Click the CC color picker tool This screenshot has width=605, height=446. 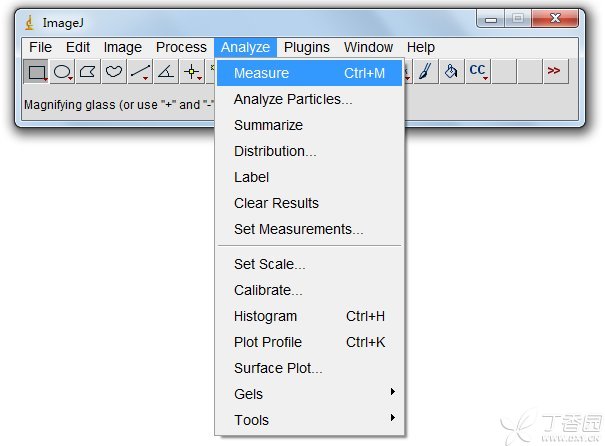pyautogui.click(x=478, y=71)
